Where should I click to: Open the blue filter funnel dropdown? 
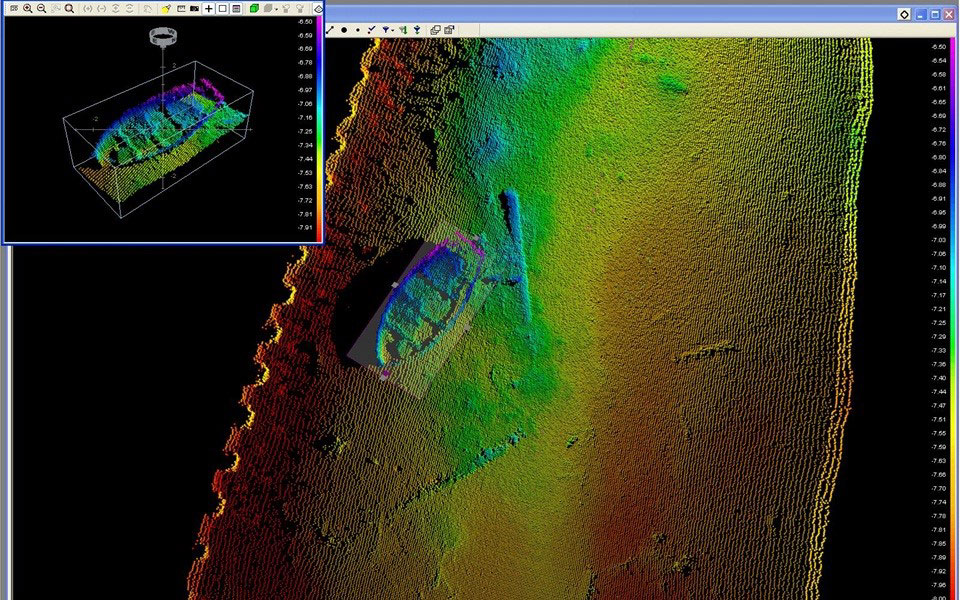pos(388,30)
